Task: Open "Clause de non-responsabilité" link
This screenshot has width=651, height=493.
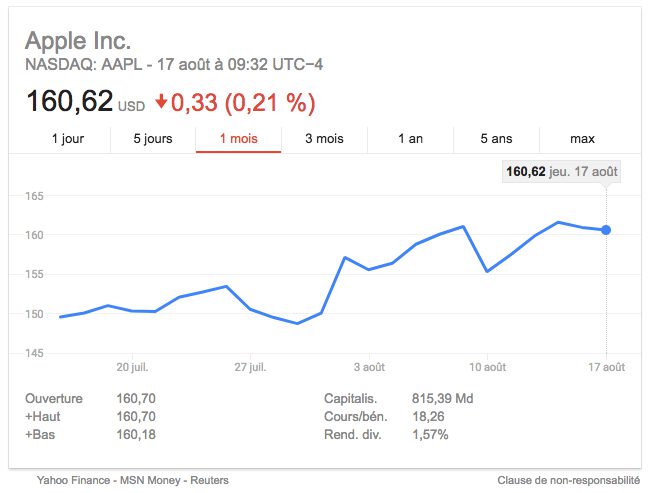Action: pos(568,481)
